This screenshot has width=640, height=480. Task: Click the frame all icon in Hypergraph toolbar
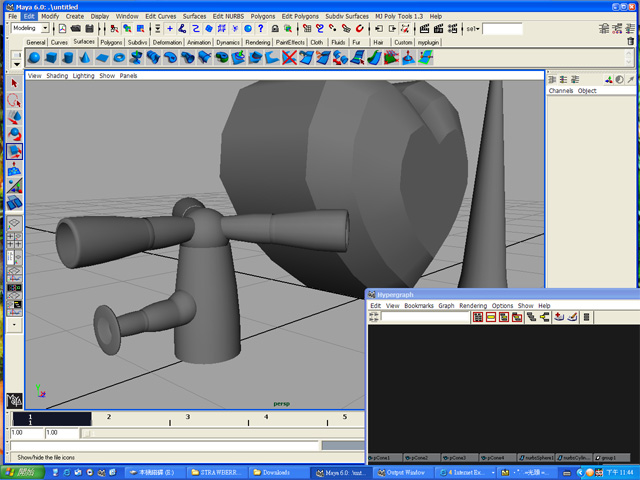(x=478, y=317)
